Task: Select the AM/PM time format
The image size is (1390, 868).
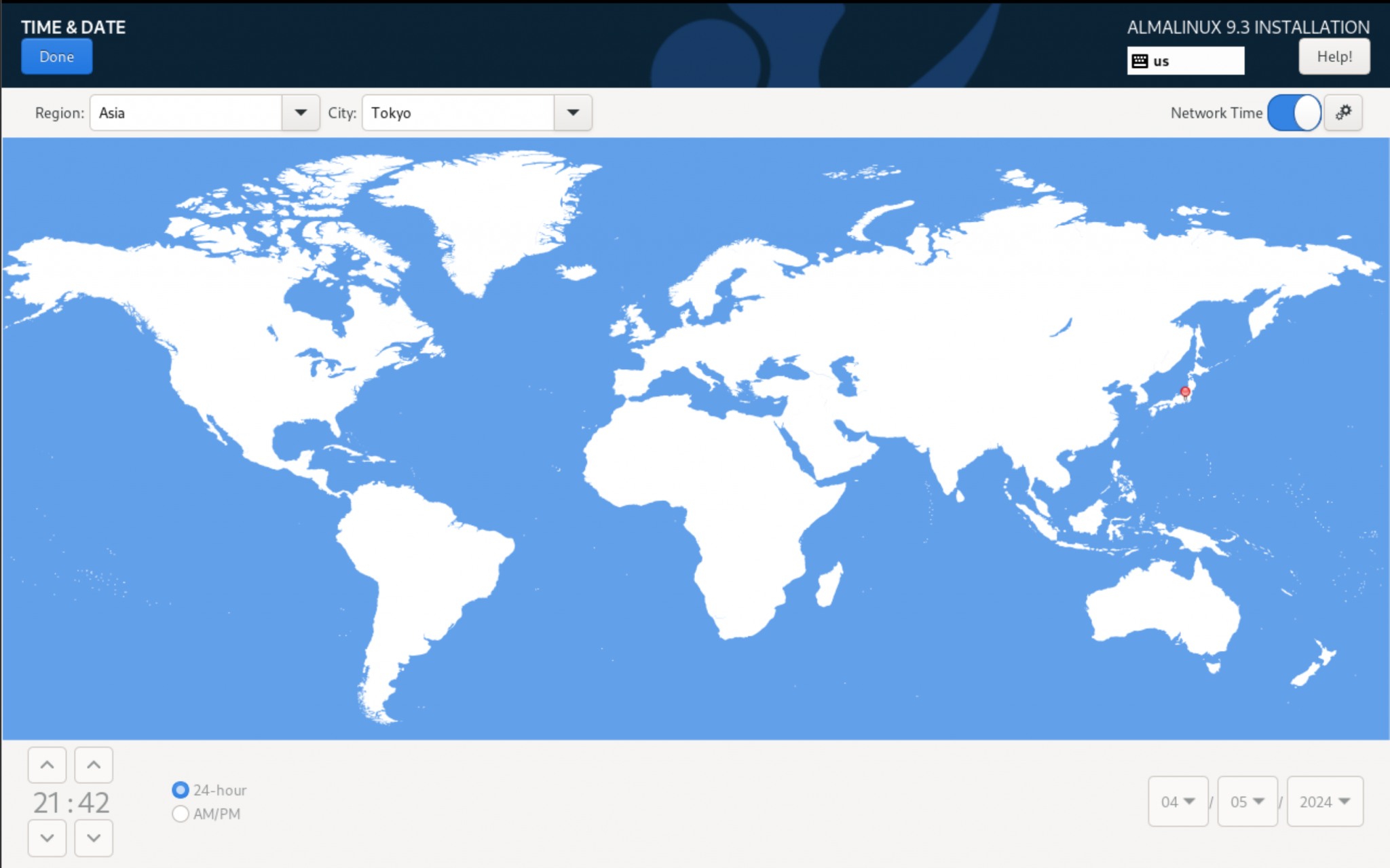Action: 181,813
